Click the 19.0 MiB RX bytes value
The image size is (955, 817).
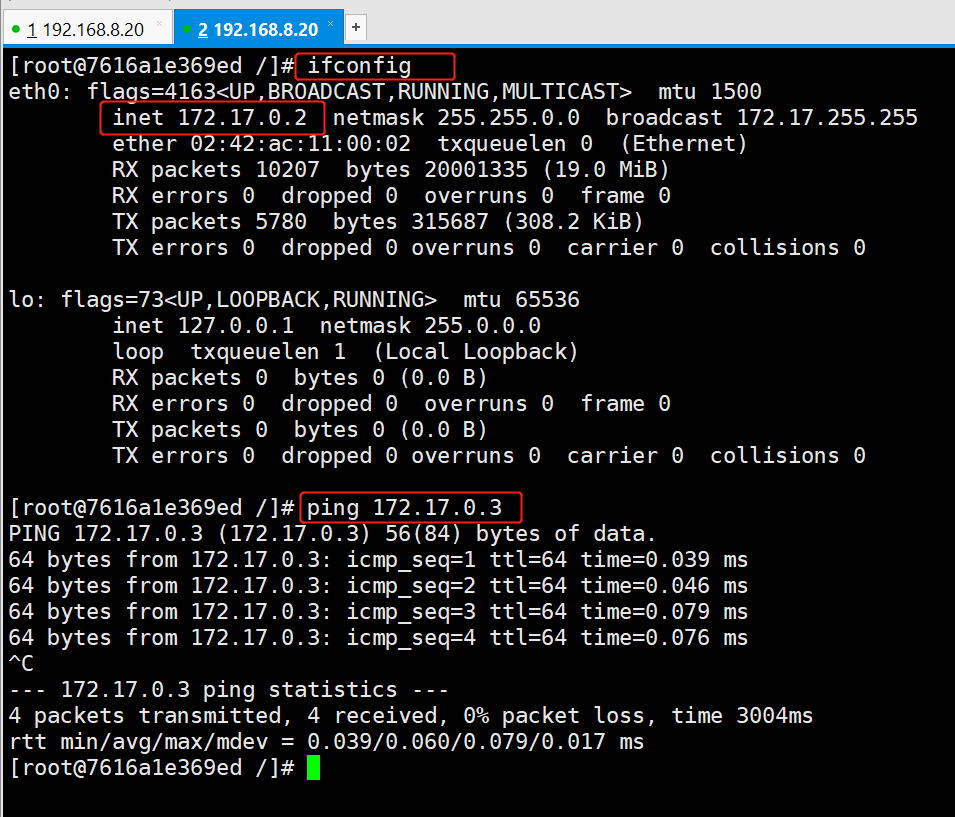[605, 170]
